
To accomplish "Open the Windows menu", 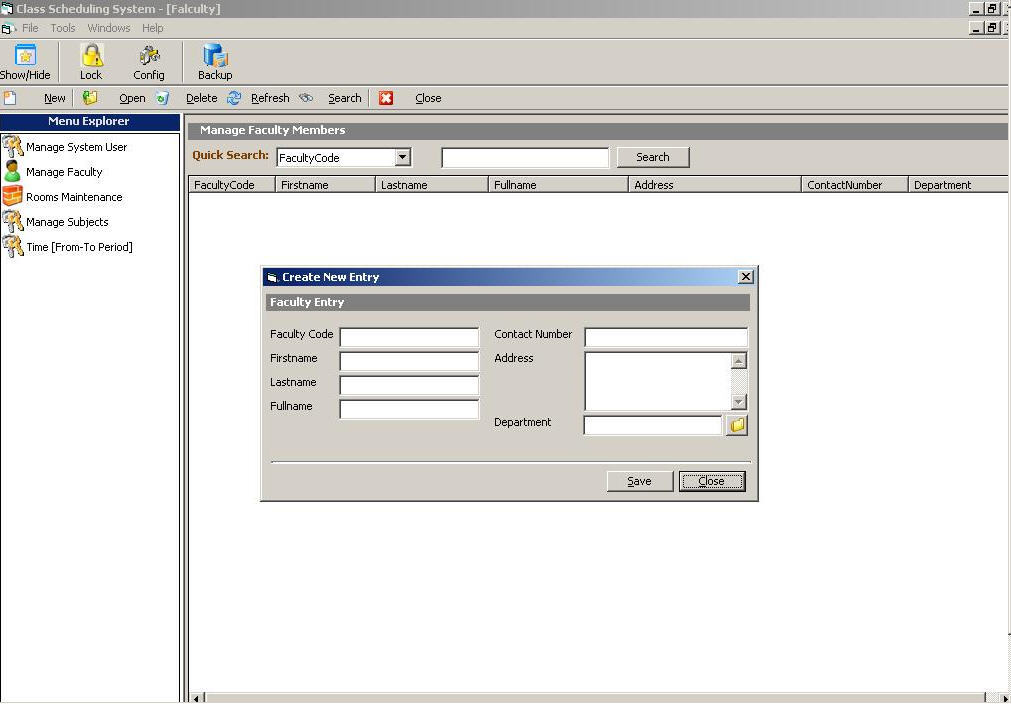I will pos(109,28).
